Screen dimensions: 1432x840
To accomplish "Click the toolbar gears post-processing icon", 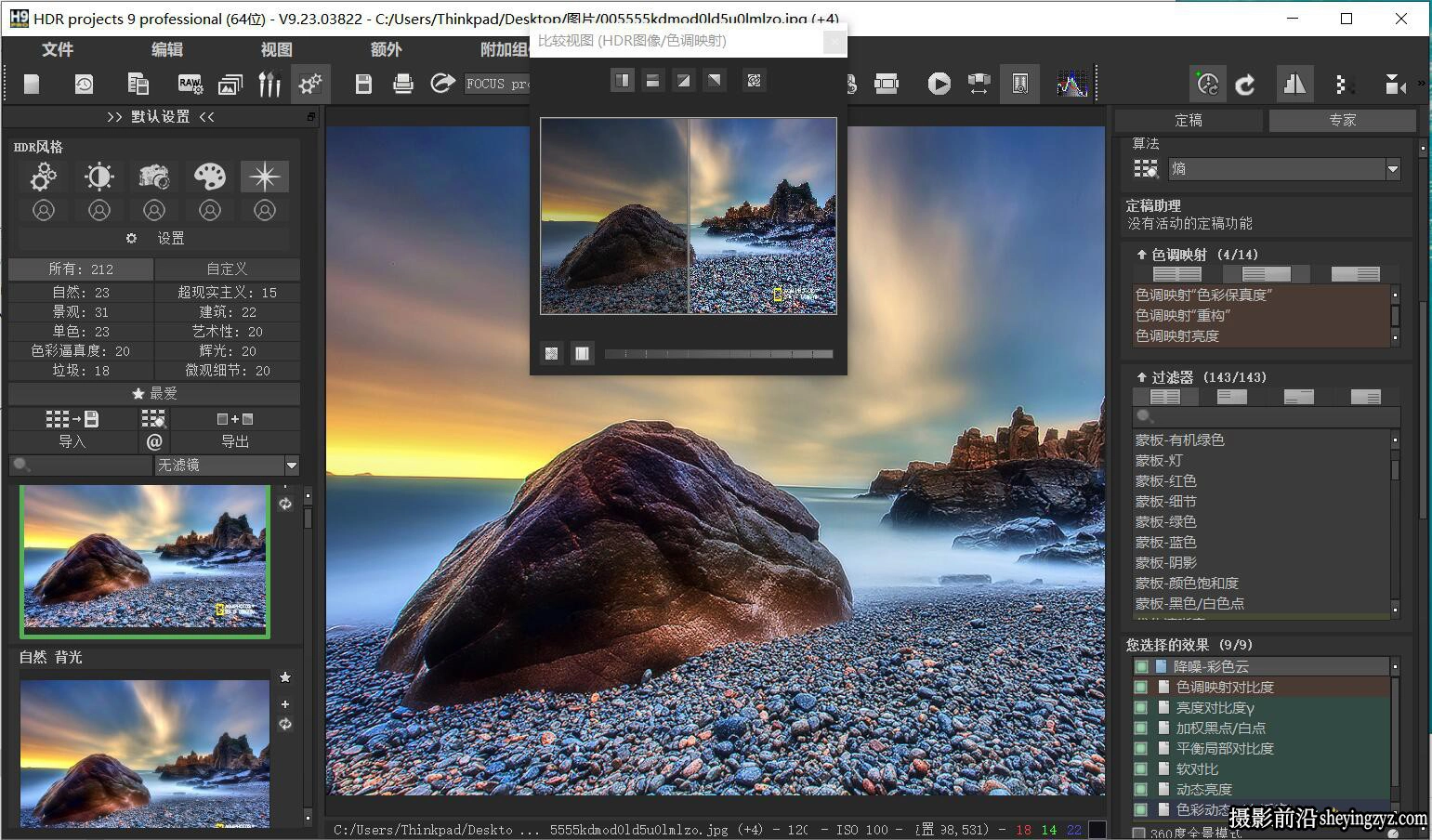I will point(310,85).
